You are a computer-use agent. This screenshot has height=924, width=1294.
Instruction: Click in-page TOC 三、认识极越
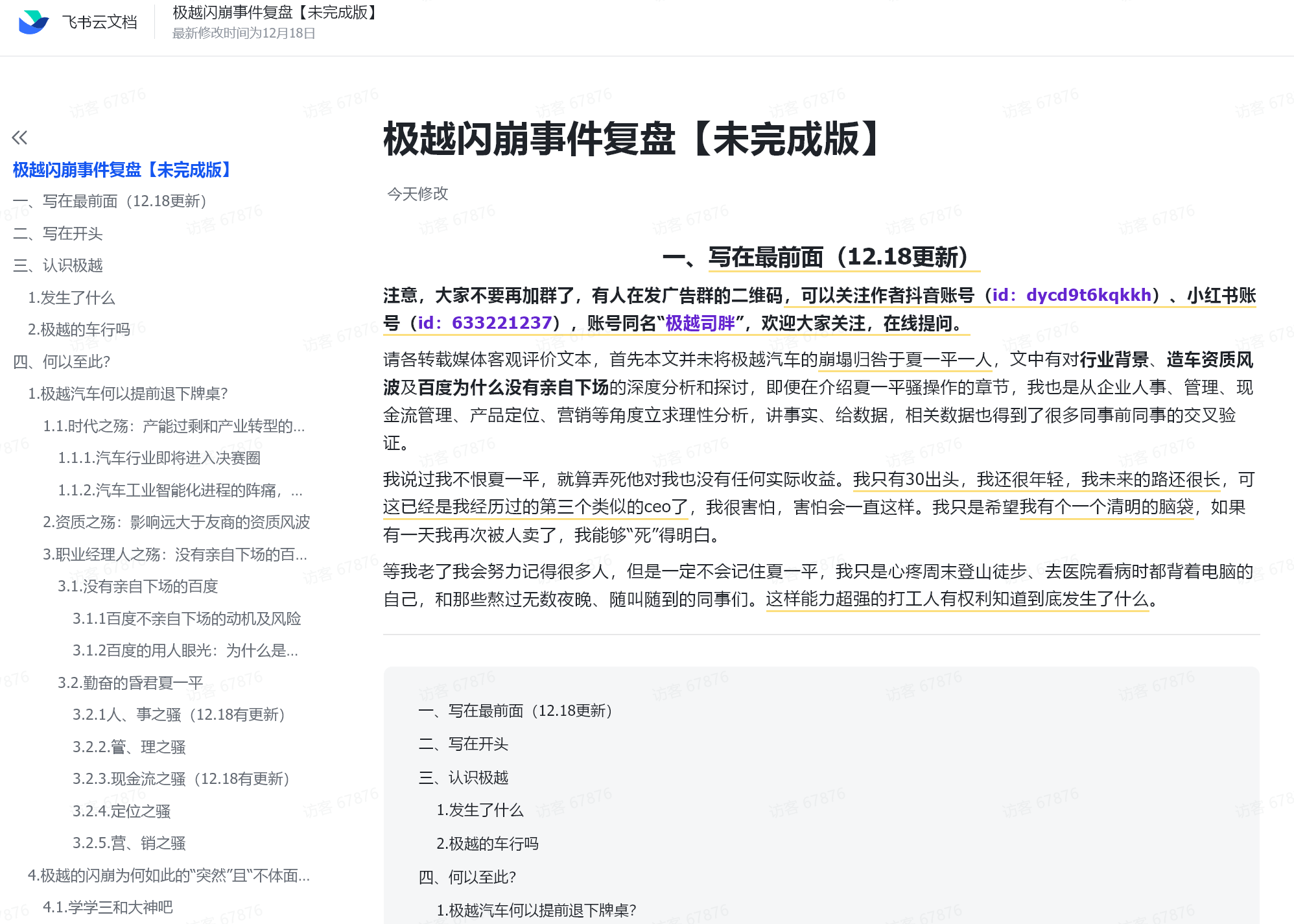pos(464,777)
